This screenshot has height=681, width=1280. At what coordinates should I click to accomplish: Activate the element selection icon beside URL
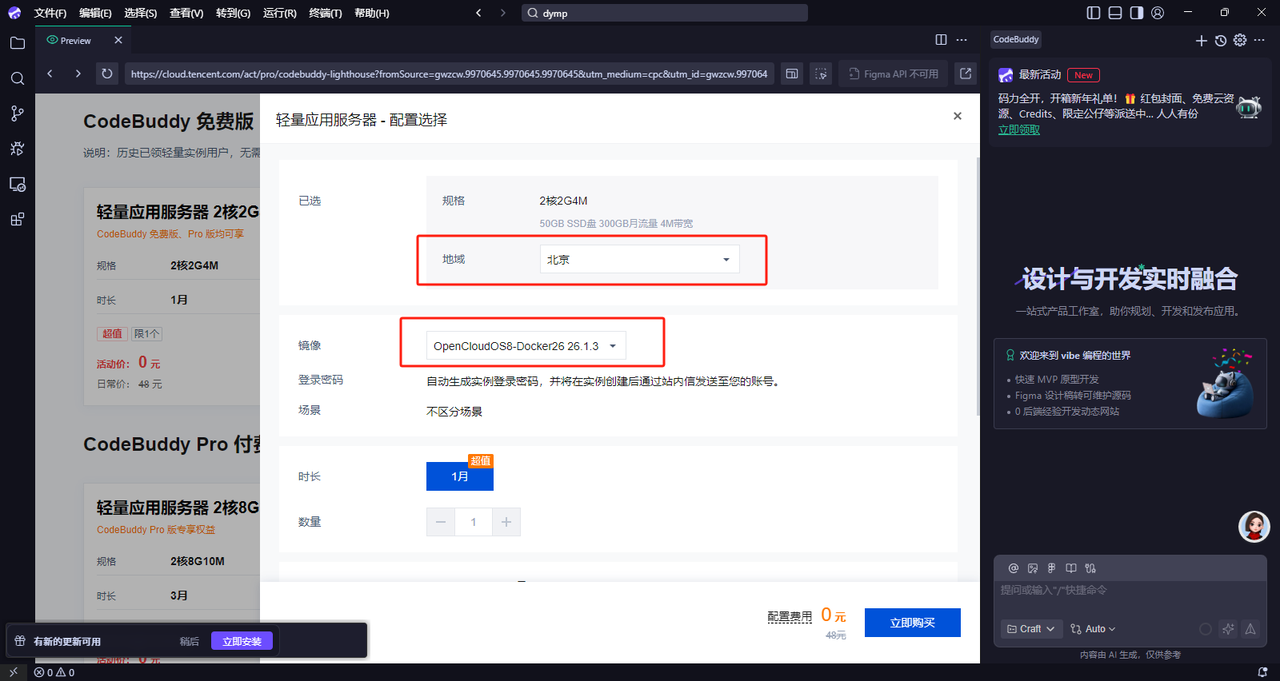pos(820,73)
